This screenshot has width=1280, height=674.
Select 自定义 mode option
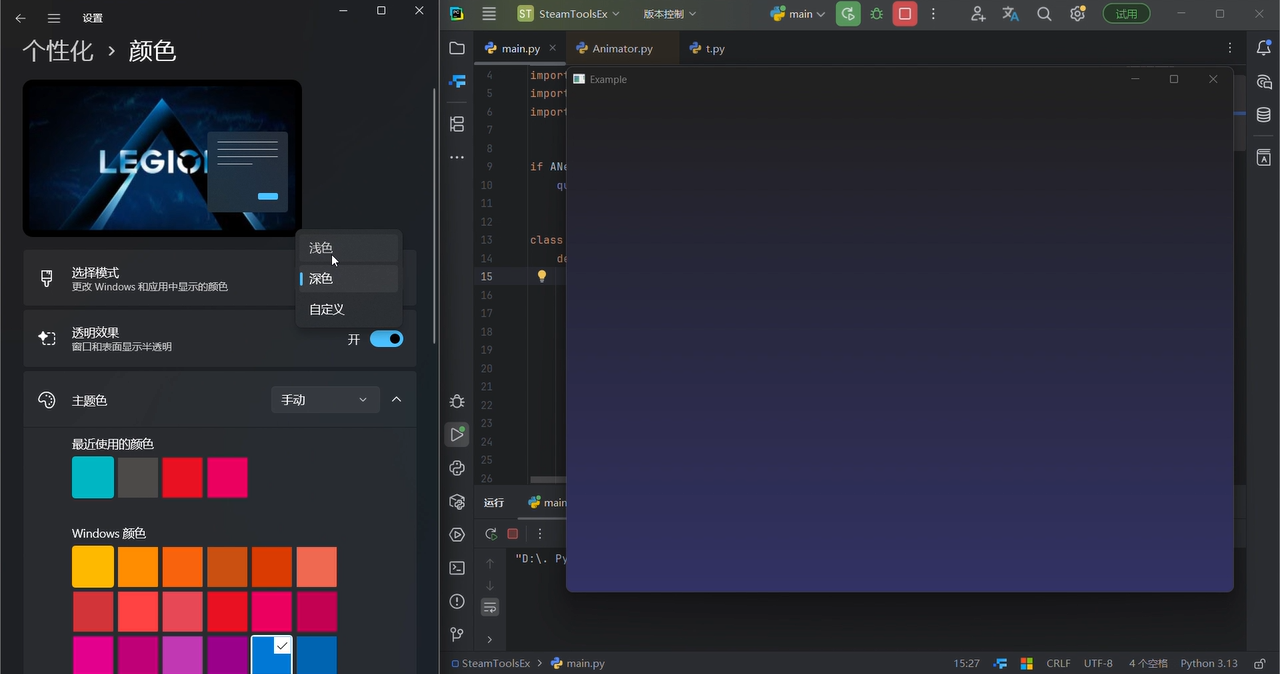pos(349,310)
